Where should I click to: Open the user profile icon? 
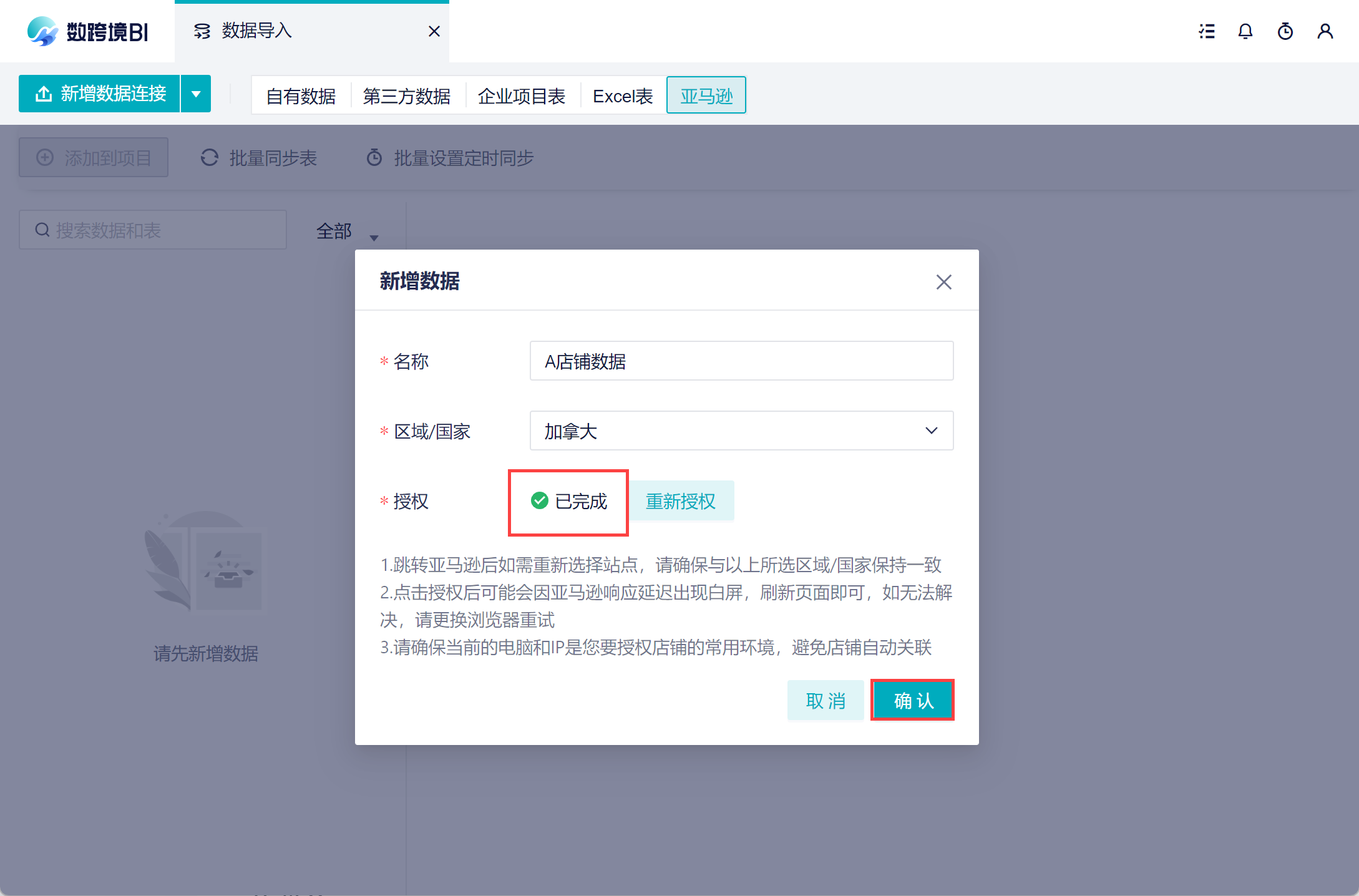click(1325, 31)
